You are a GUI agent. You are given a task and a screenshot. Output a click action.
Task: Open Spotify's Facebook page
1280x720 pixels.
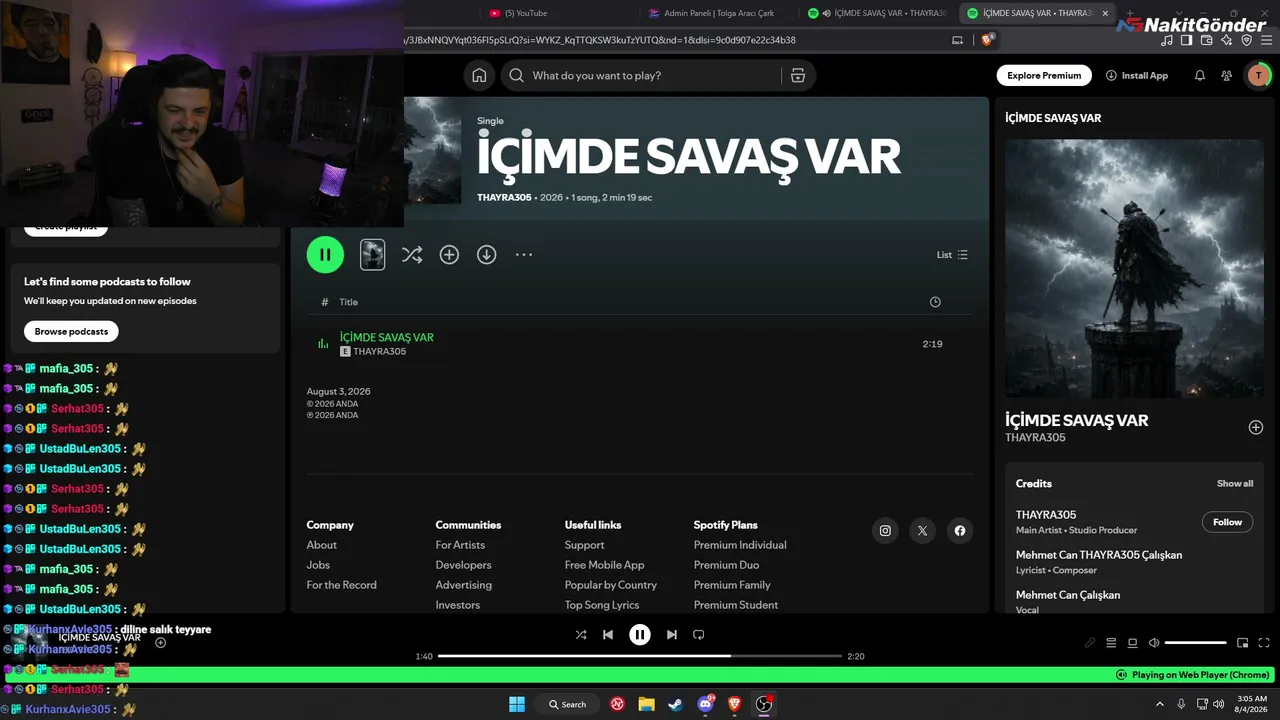(960, 531)
